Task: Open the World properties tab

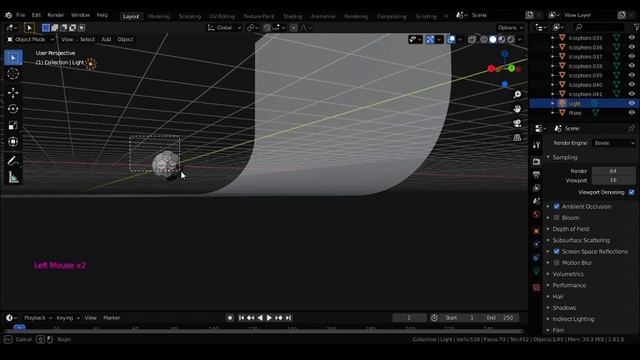Action: 536,214
